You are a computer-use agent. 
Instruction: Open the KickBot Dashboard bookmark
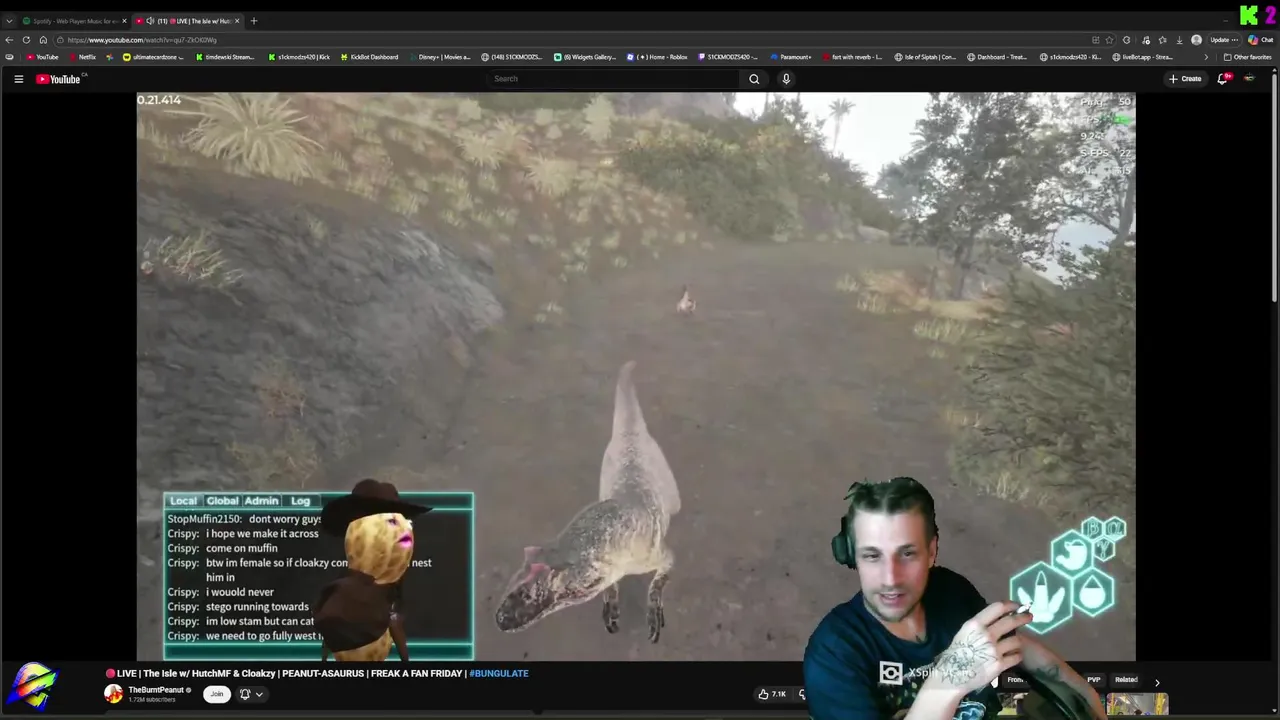coord(369,57)
